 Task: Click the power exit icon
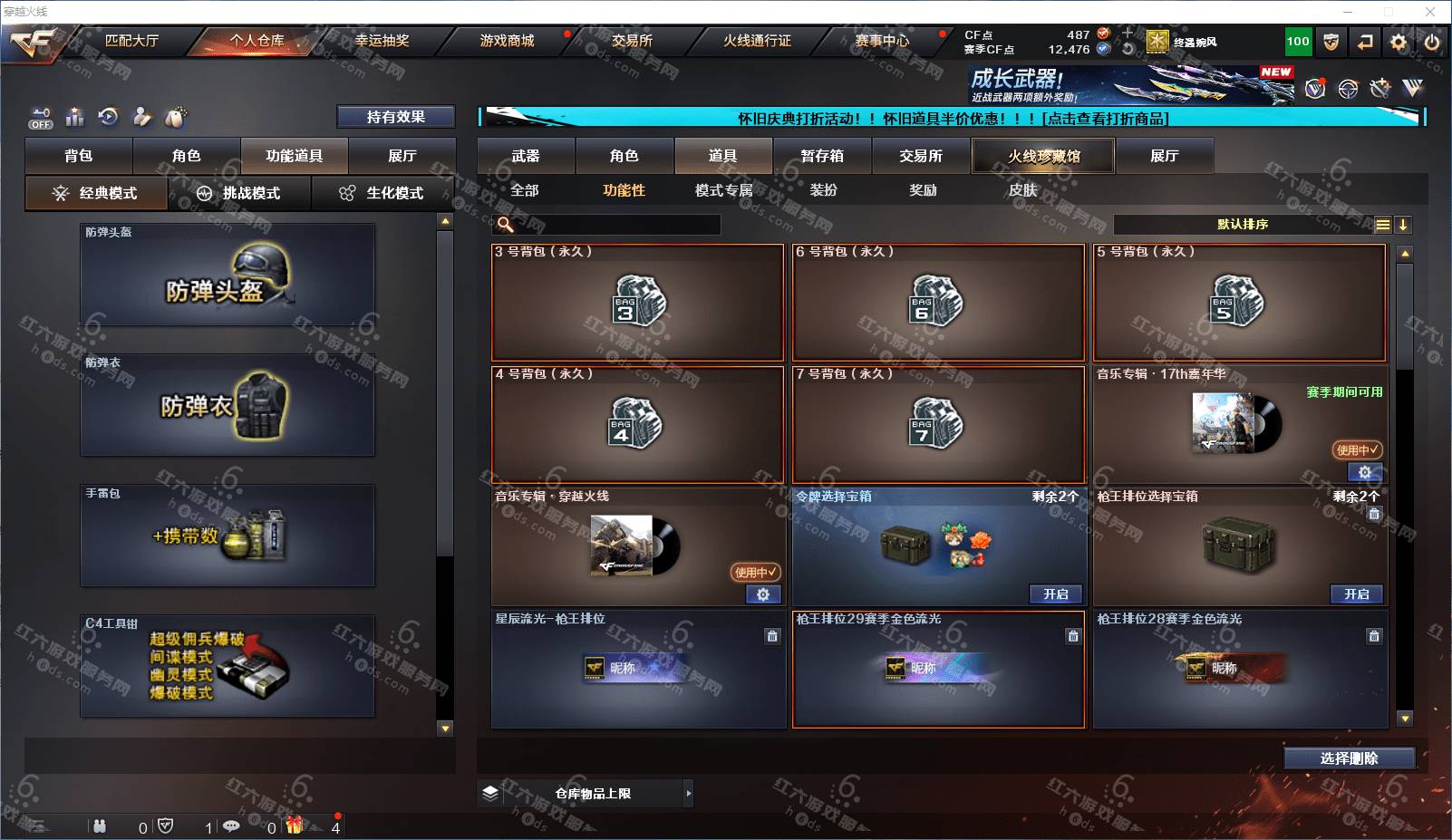point(1432,42)
